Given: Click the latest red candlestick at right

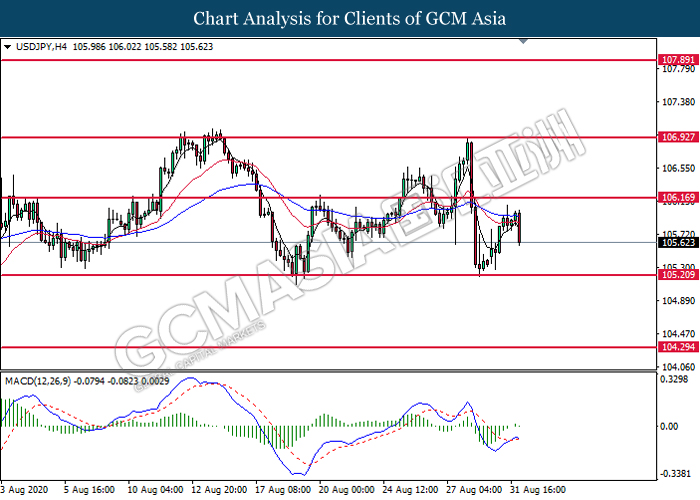Looking at the screenshot, I should point(519,228).
